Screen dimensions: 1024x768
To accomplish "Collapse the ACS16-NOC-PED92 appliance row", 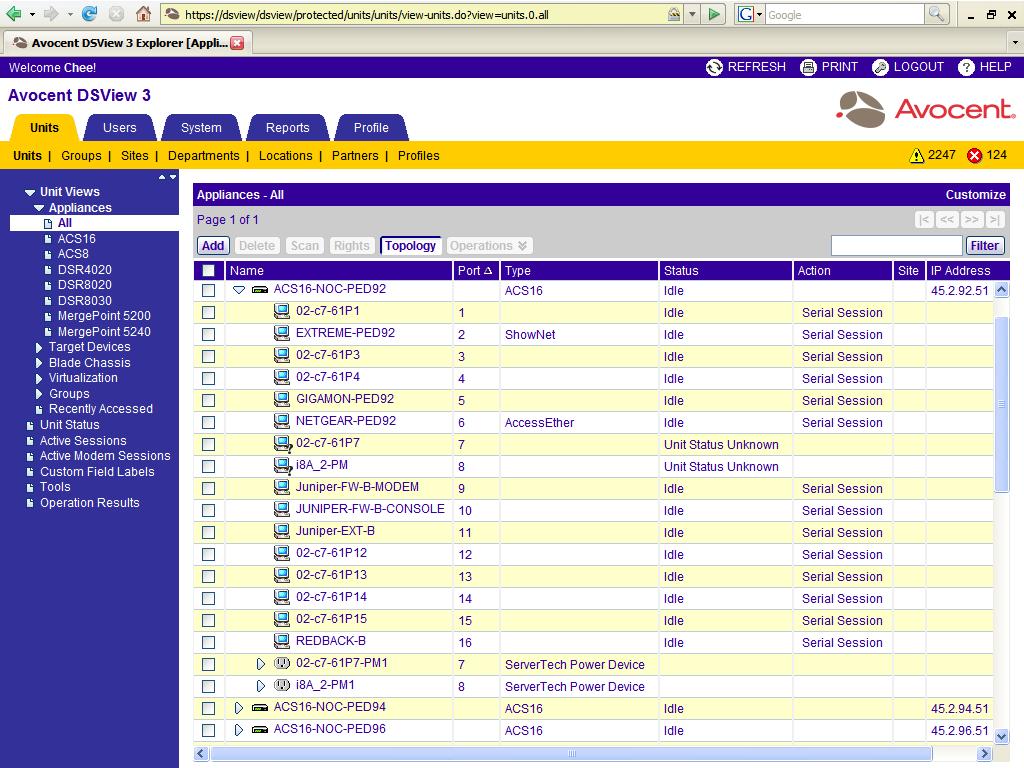I will (x=239, y=290).
